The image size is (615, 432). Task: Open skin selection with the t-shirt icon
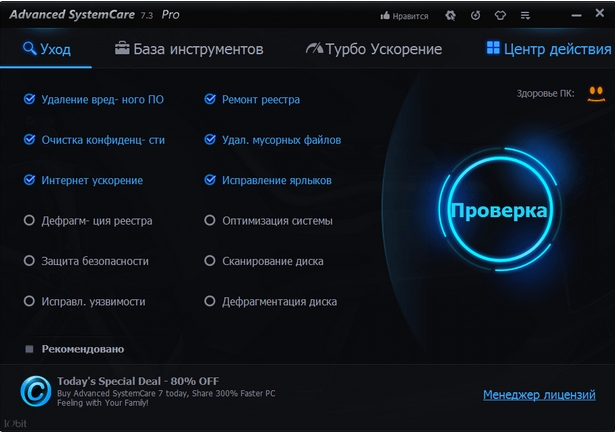[x=500, y=16]
